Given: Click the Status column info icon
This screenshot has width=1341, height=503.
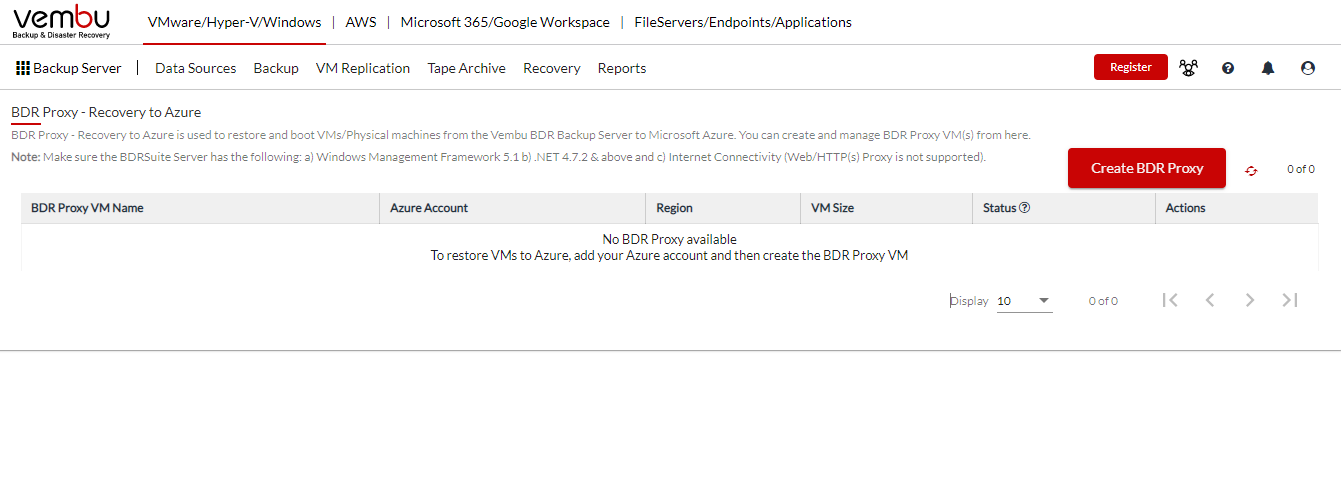Looking at the screenshot, I should [1024, 208].
